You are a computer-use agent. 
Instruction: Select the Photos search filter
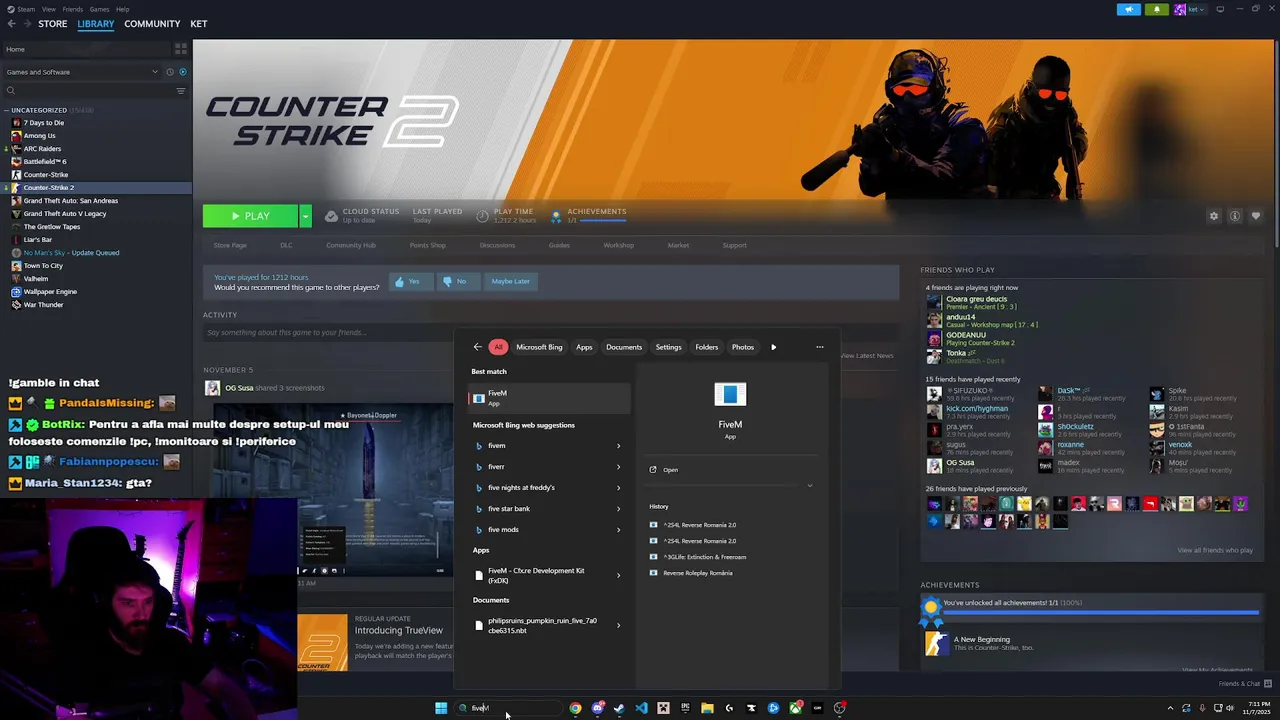743,347
